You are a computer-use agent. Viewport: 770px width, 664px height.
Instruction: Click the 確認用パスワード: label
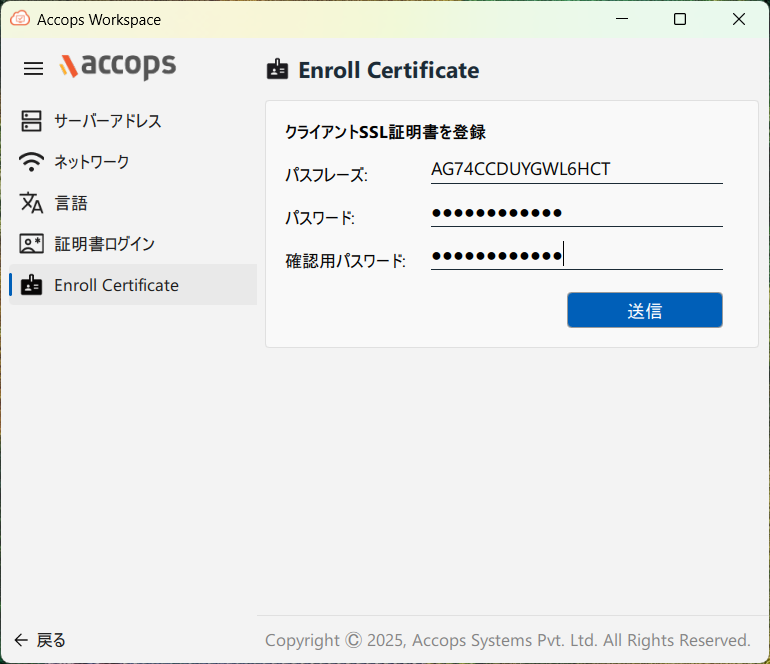(346, 260)
